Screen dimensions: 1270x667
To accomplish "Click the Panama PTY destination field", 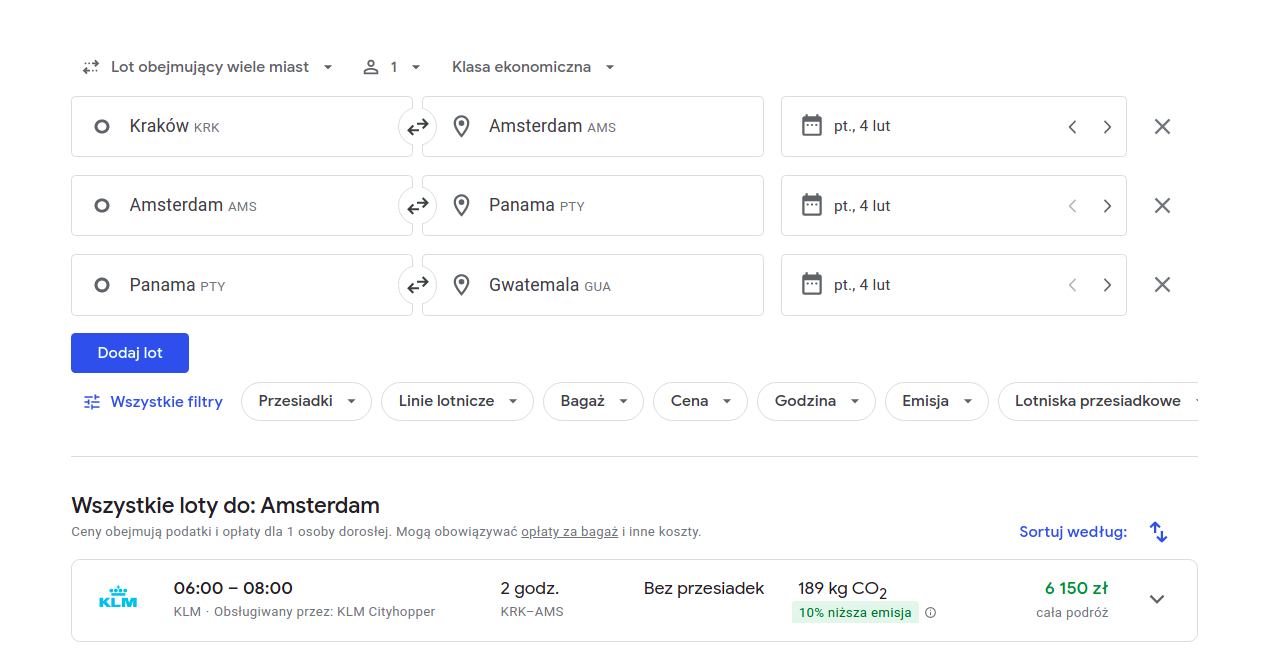I will (x=593, y=206).
